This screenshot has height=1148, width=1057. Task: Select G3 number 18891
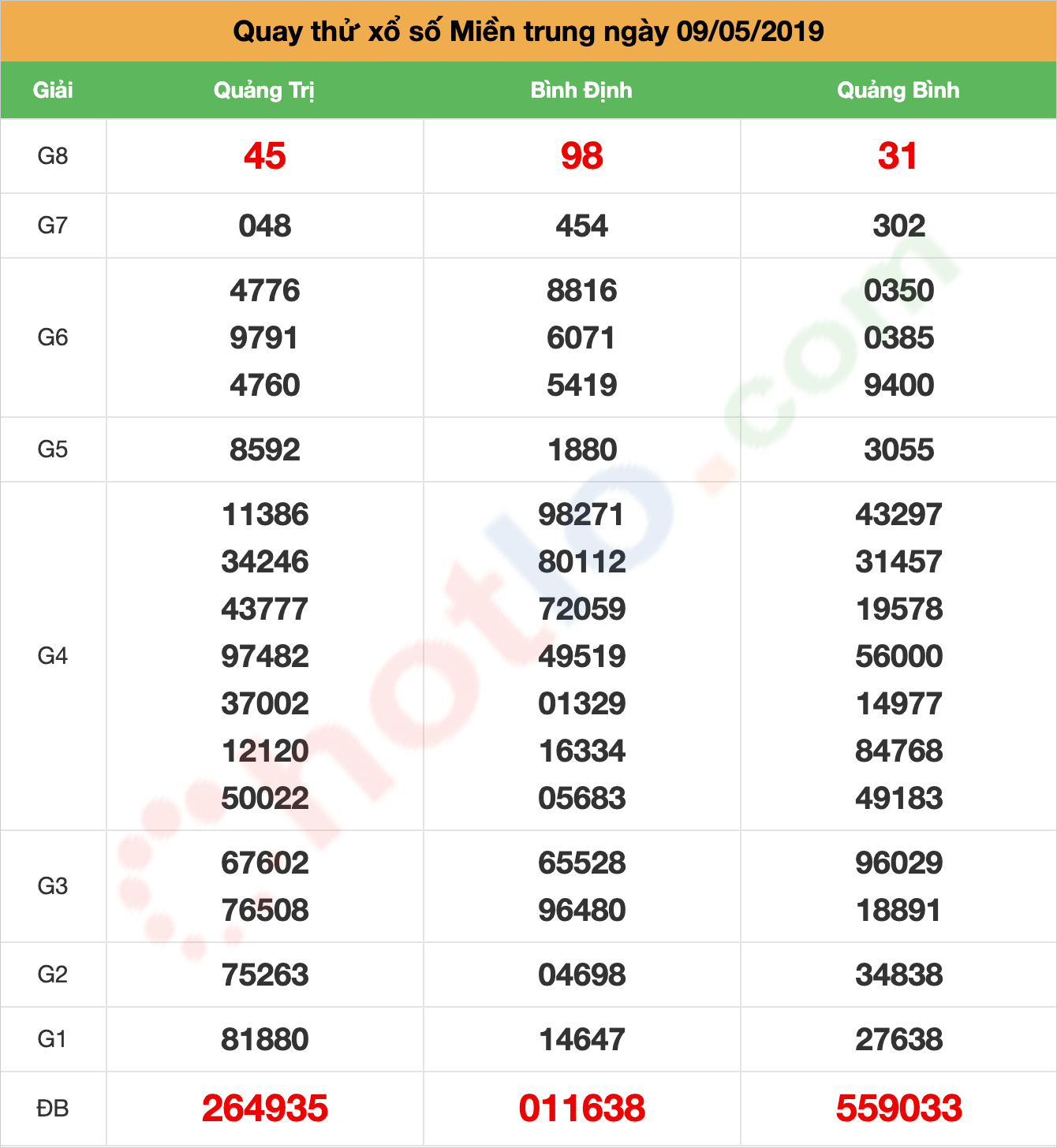pyautogui.click(x=899, y=911)
